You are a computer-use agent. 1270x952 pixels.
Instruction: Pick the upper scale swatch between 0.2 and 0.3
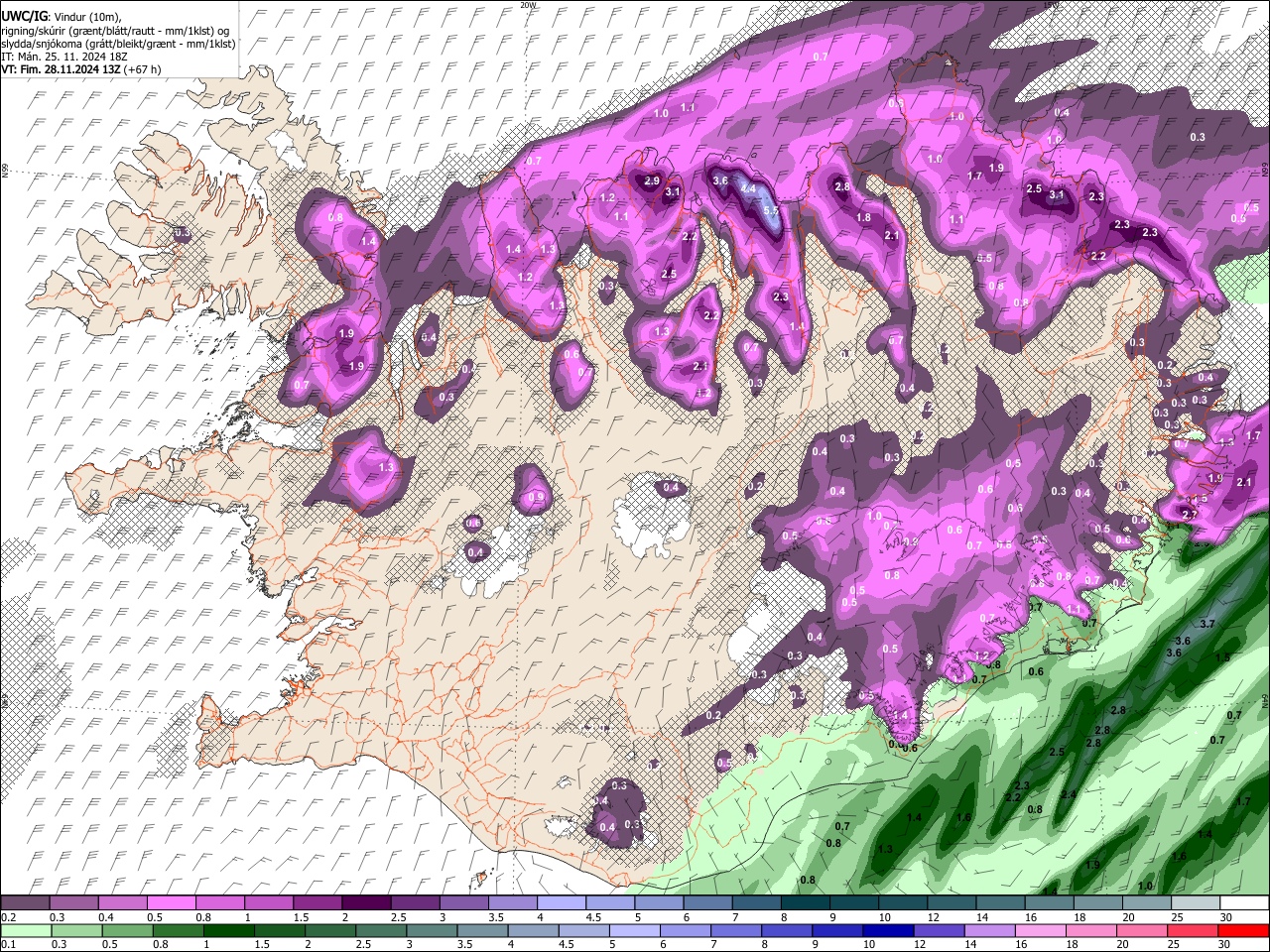tap(25, 903)
